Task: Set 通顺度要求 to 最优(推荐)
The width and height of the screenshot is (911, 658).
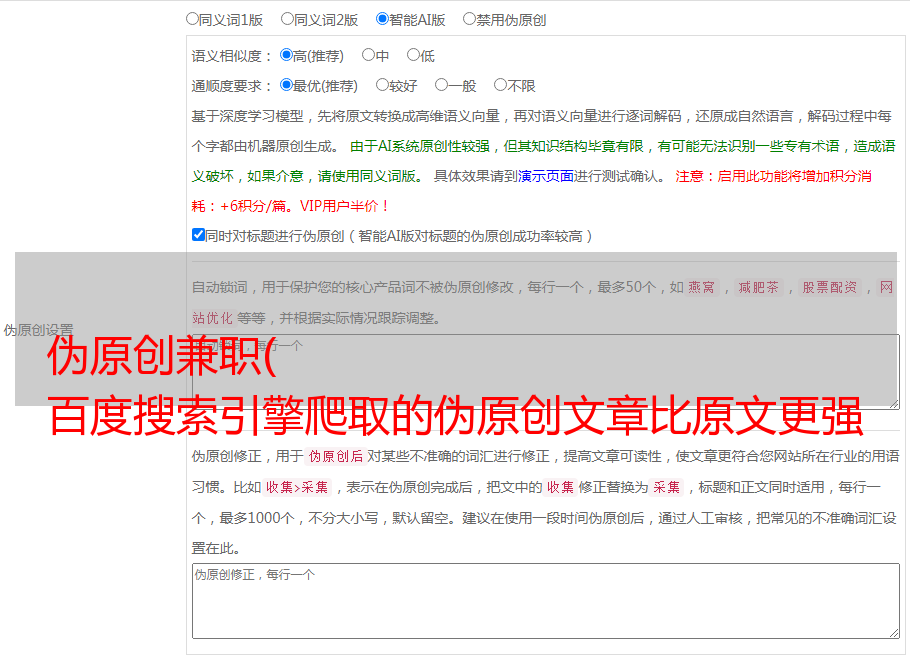Action: 286,85
